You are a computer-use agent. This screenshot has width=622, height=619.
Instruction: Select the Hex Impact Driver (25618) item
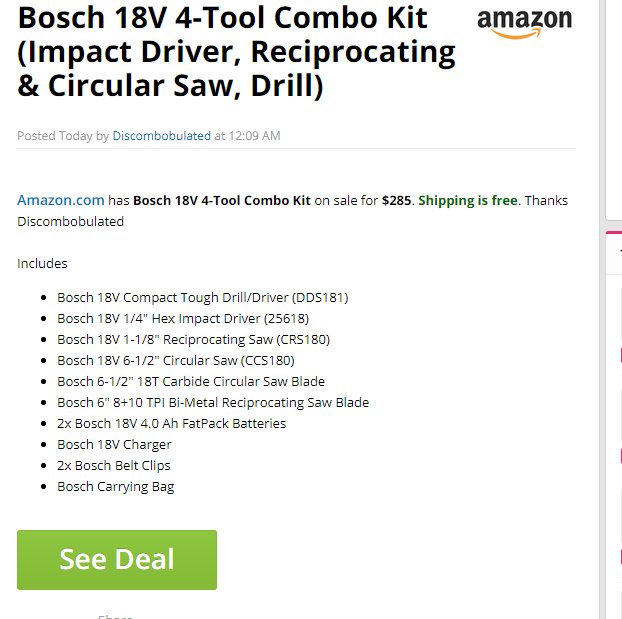coord(183,318)
